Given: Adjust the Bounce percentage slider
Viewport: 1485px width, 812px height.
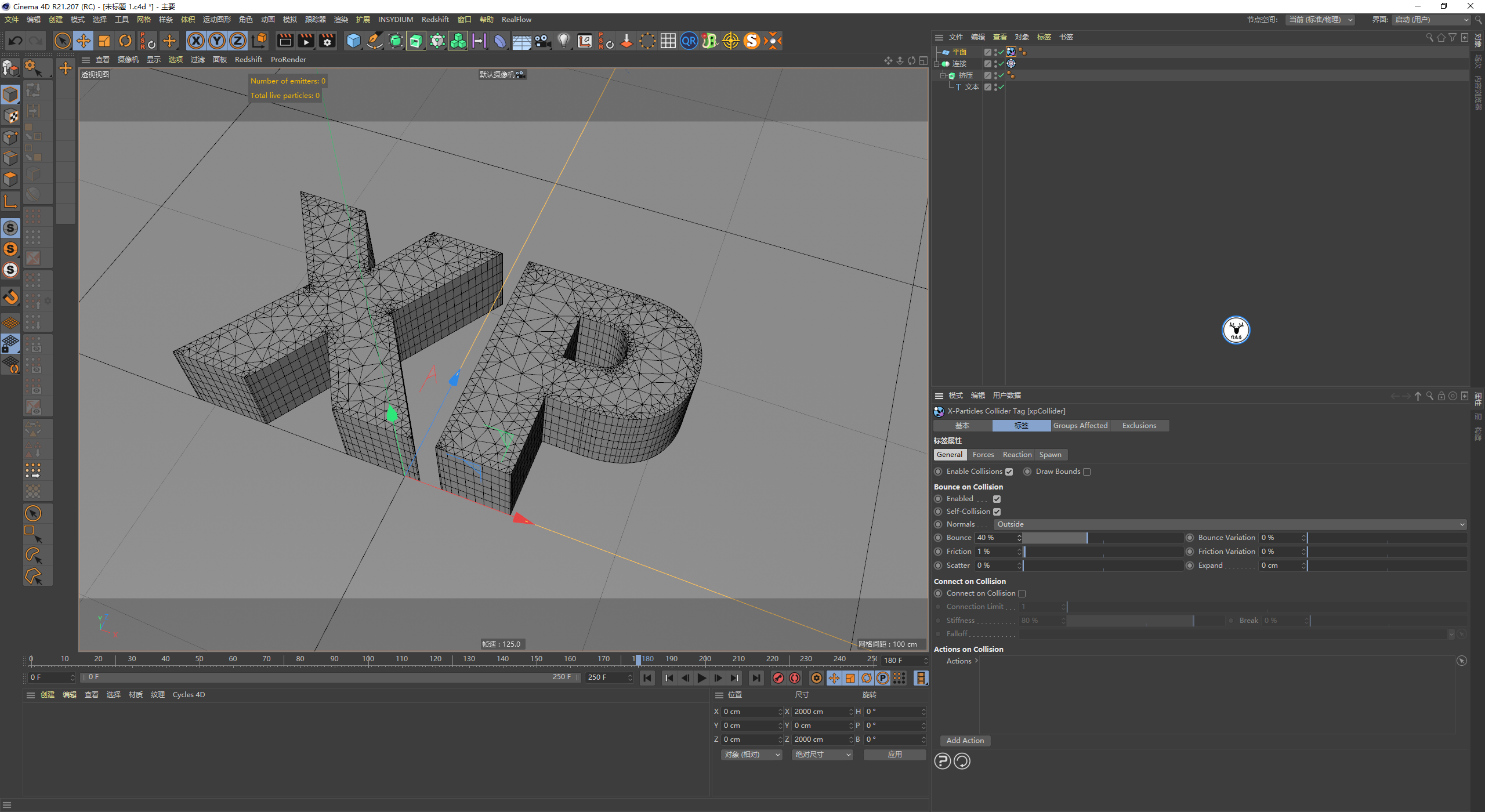Looking at the screenshot, I should tap(1086, 538).
